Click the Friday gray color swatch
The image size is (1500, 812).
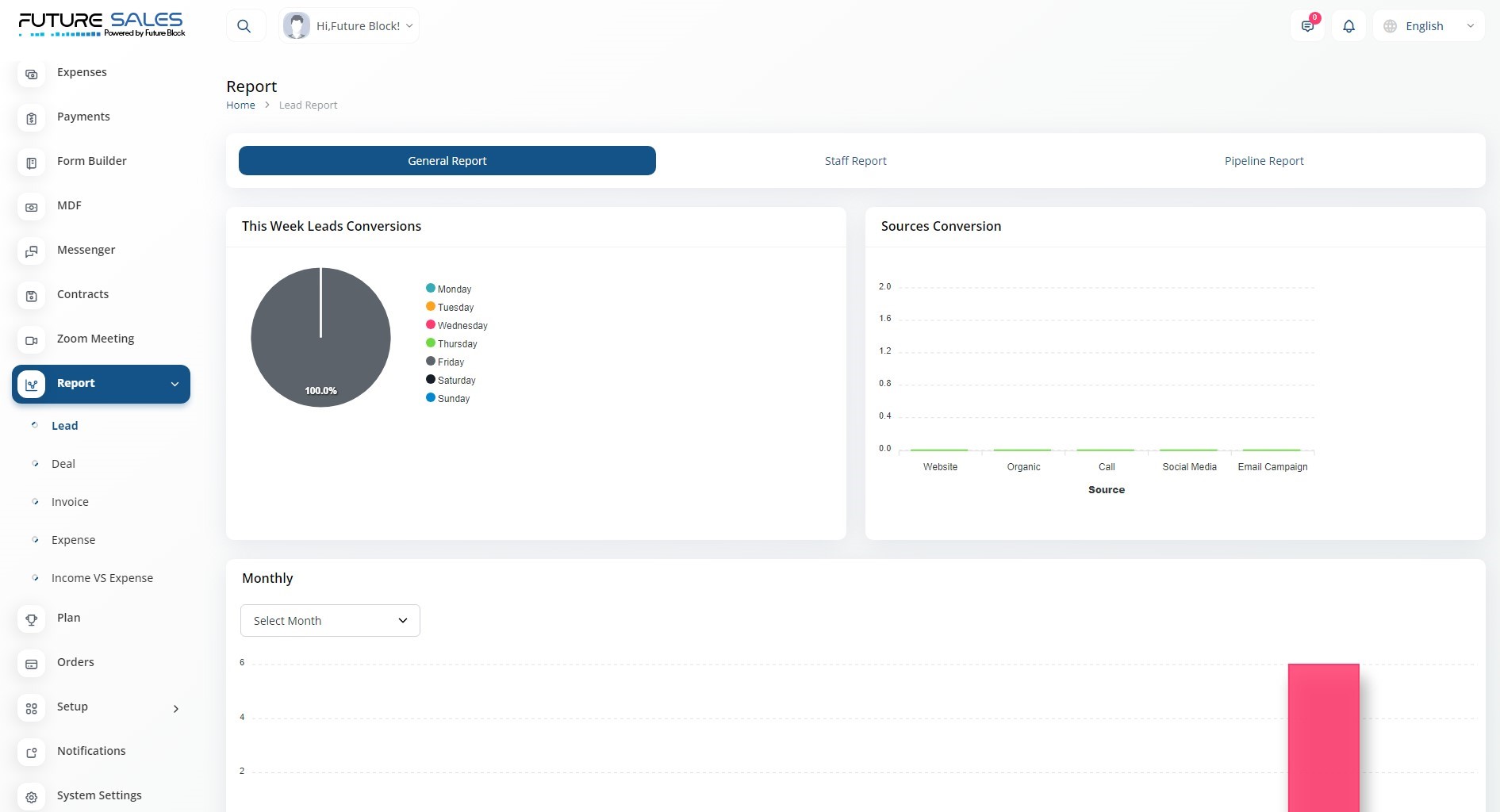[x=431, y=362]
